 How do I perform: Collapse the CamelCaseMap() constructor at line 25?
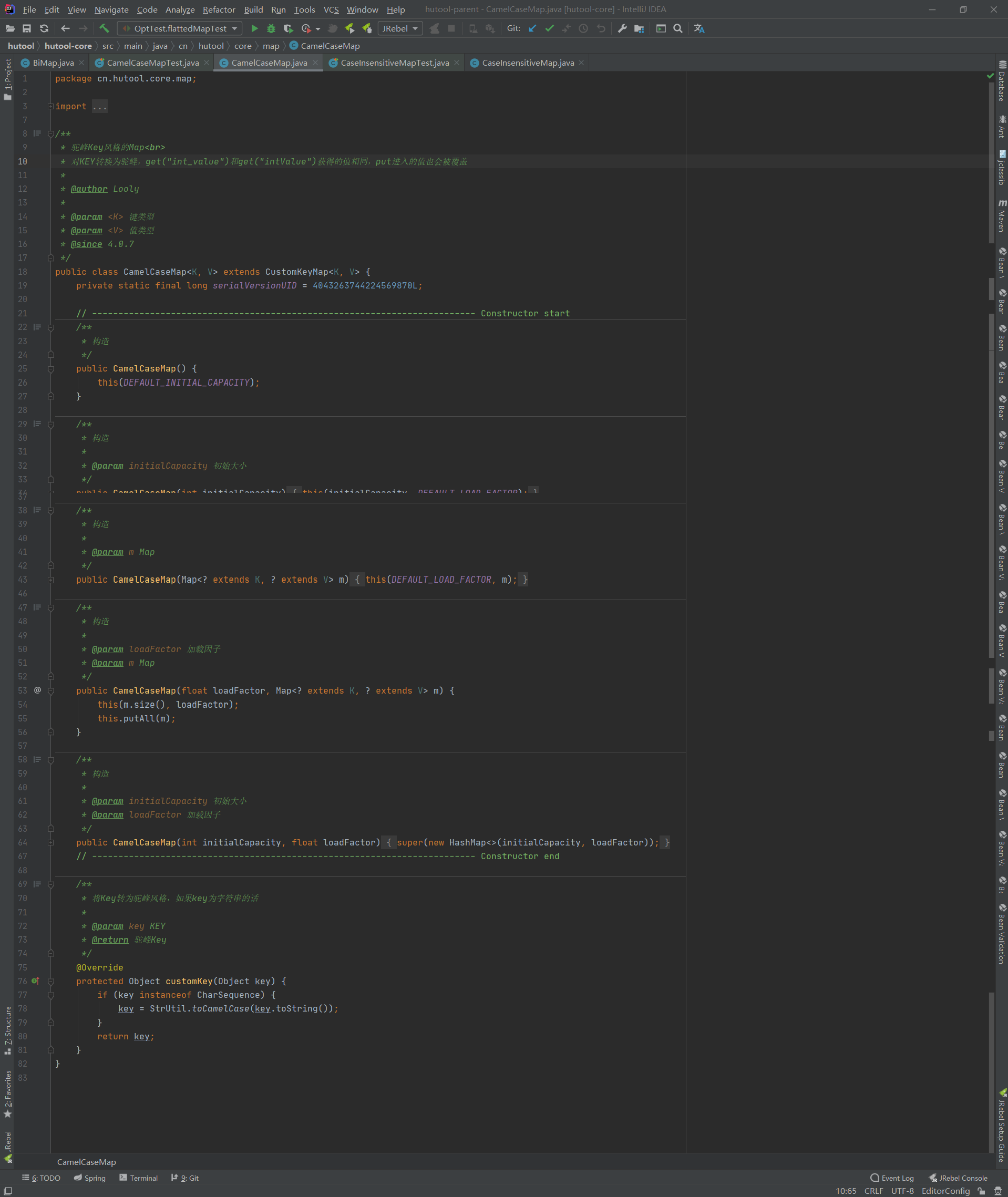(x=51, y=369)
